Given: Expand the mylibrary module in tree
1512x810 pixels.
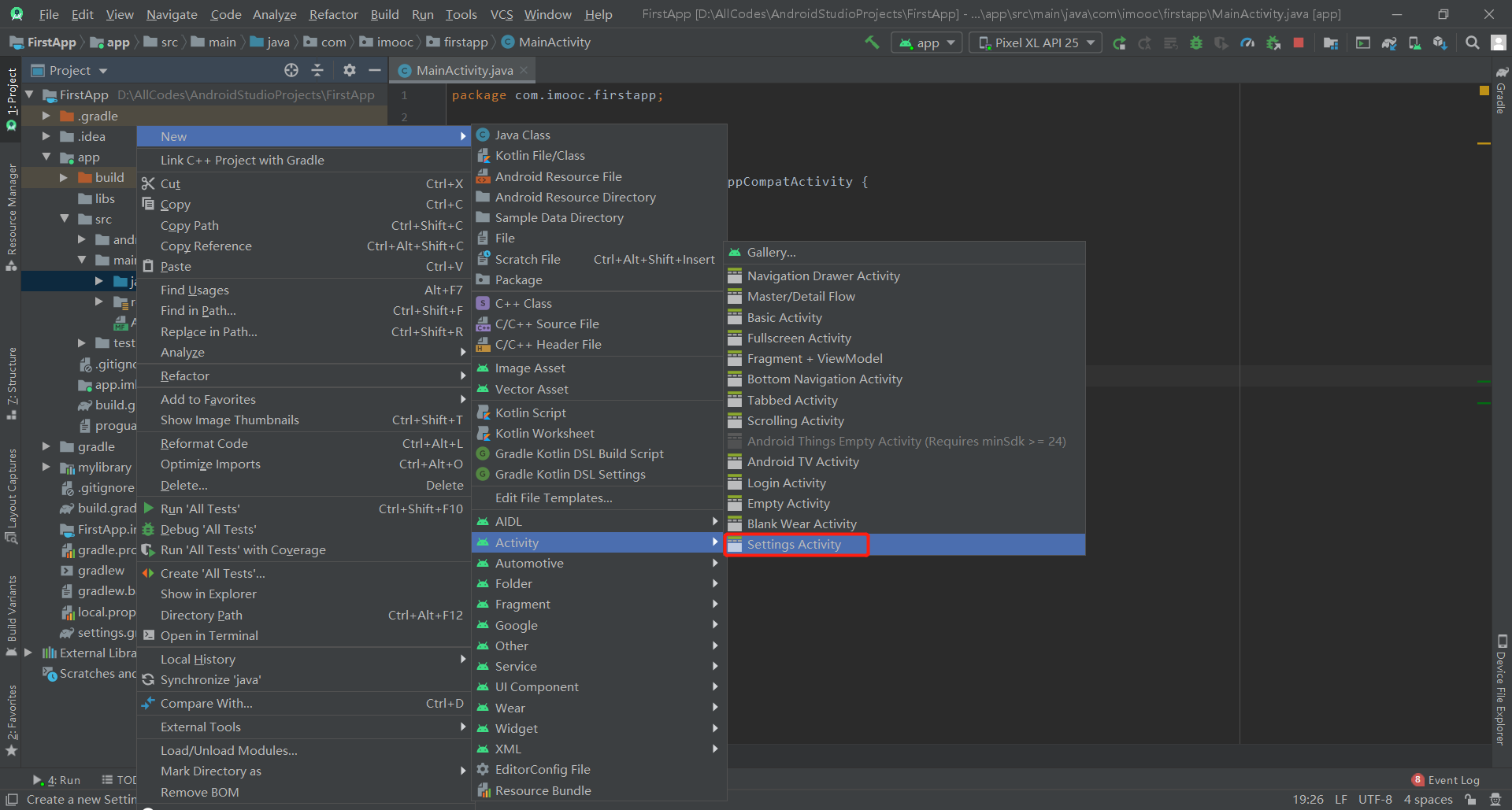Looking at the screenshot, I should [46, 467].
